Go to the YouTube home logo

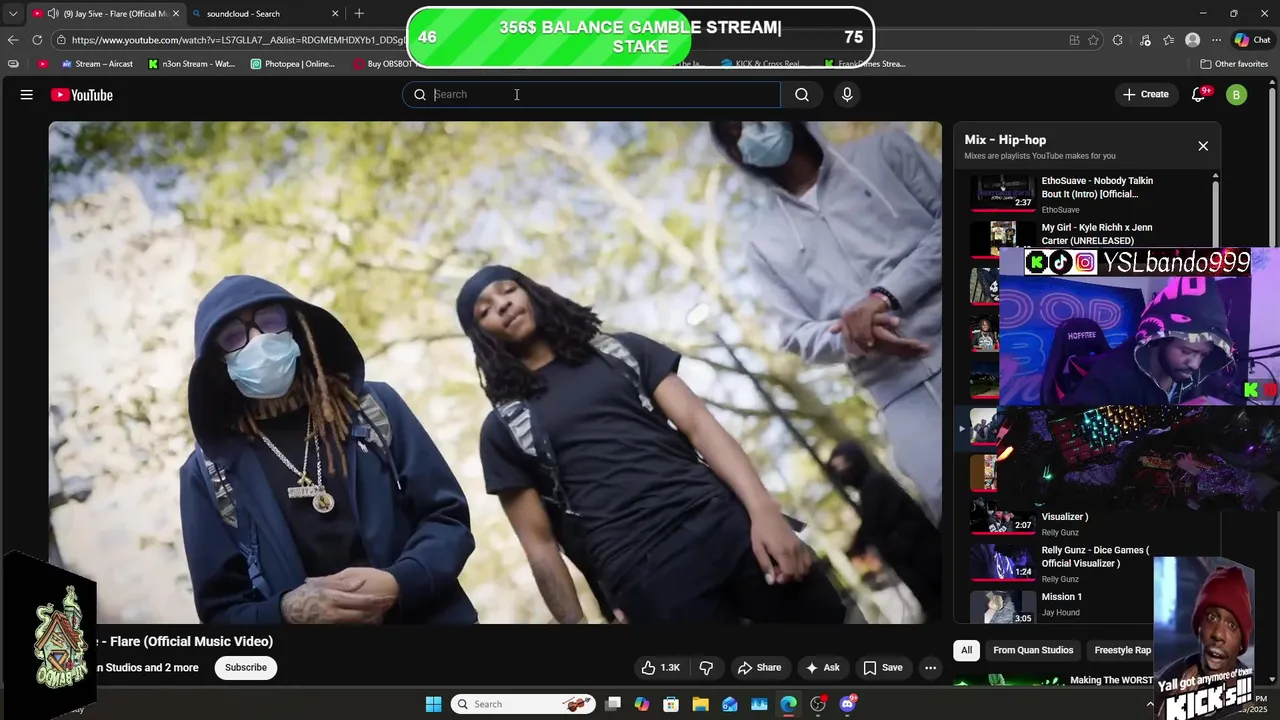pos(82,95)
